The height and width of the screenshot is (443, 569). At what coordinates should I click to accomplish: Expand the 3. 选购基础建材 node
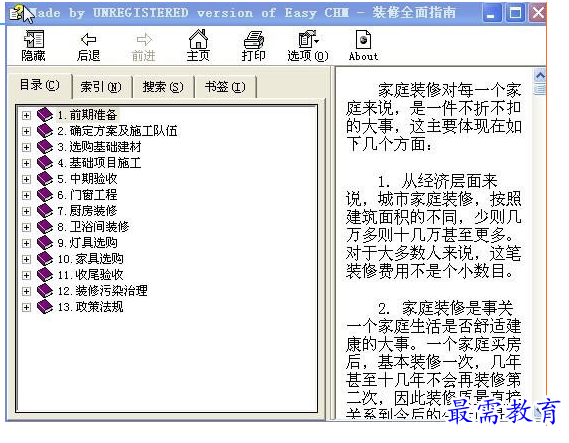click(26, 147)
